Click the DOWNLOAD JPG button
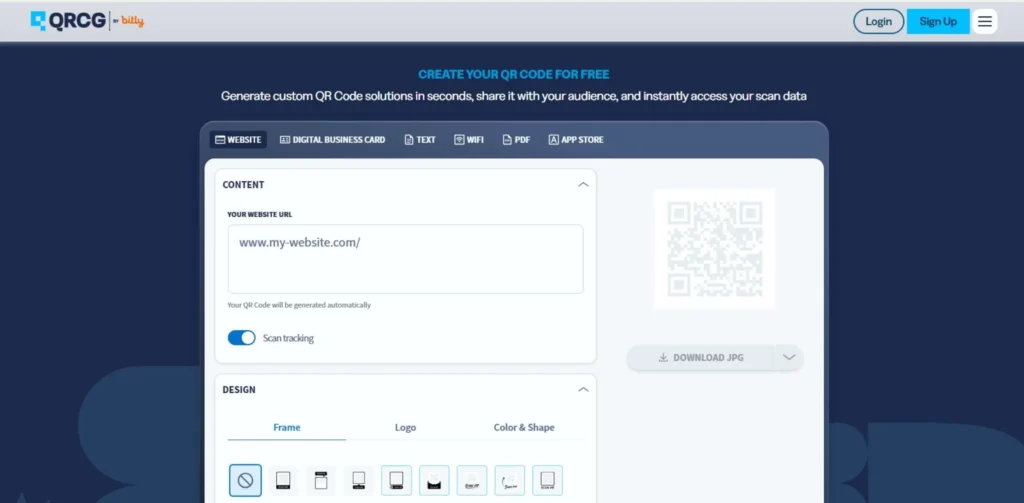Screen dimensions: 1024x503 701,357
